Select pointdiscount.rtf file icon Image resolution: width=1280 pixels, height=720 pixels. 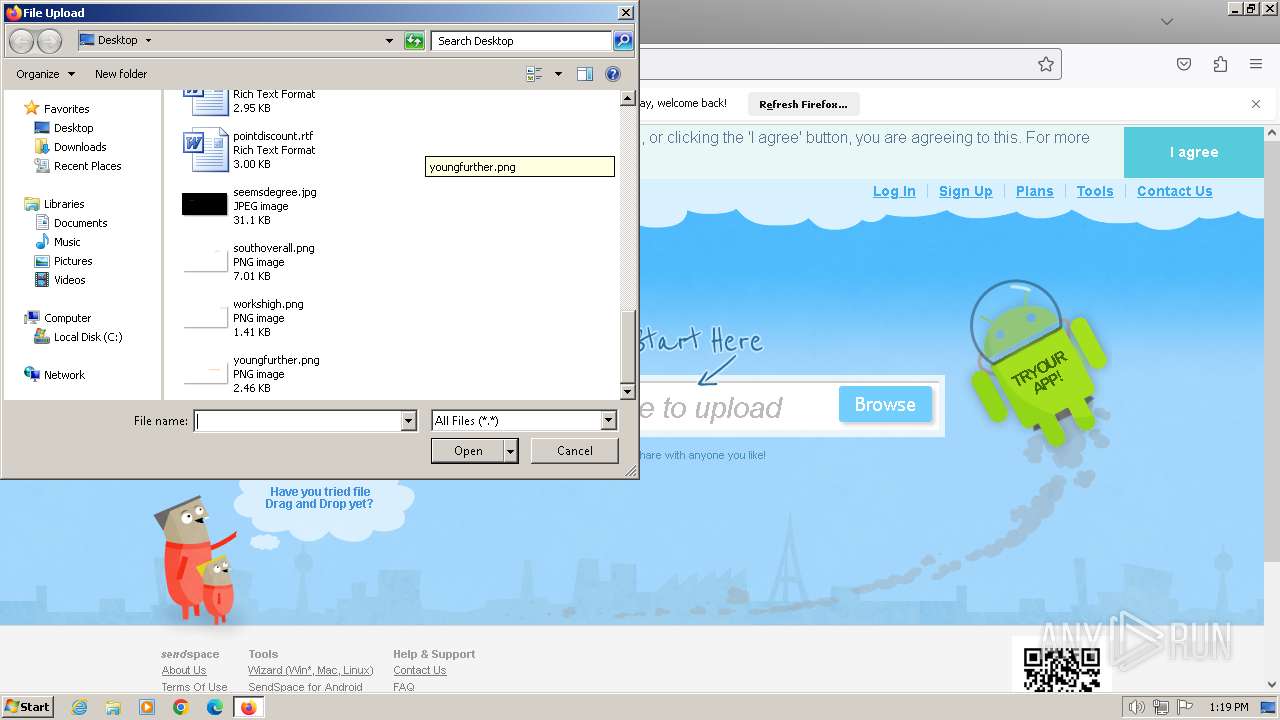tap(206, 150)
